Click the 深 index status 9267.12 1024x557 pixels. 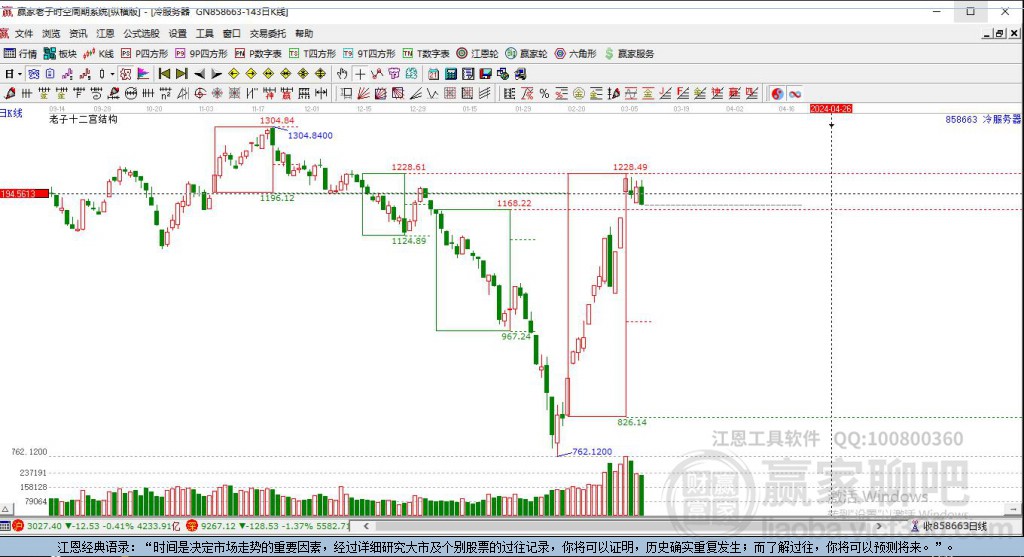pyautogui.click(x=268, y=526)
